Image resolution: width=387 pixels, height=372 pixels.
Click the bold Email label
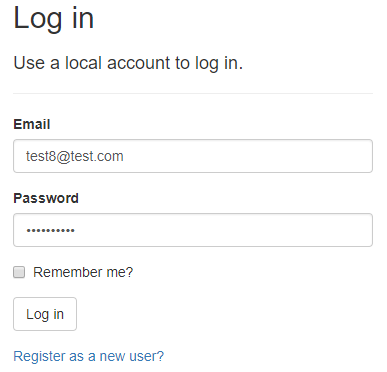pyautogui.click(x=32, y=124)
